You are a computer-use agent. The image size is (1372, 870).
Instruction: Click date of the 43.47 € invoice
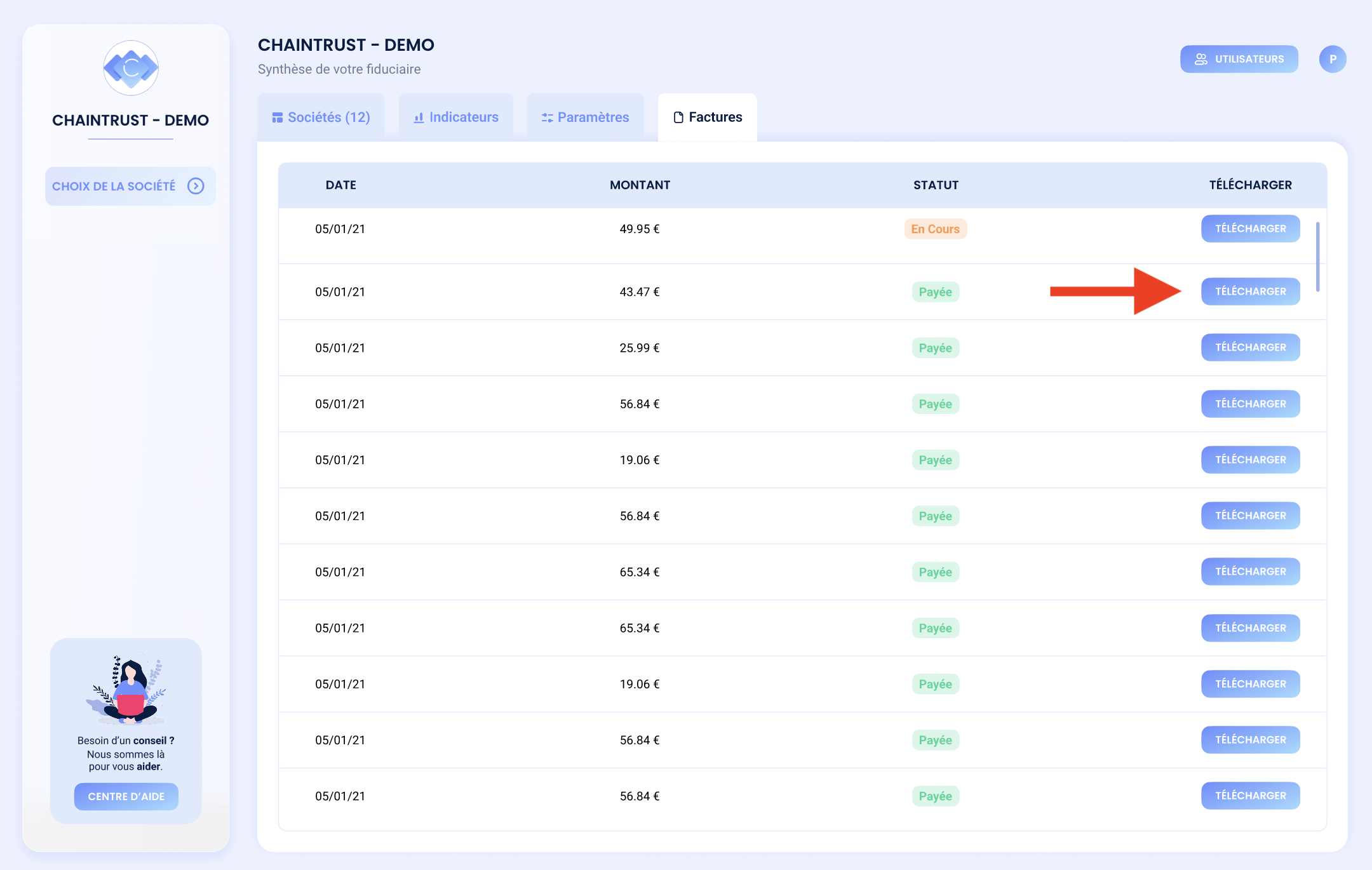pyautogui.click(x=340, y=292)
